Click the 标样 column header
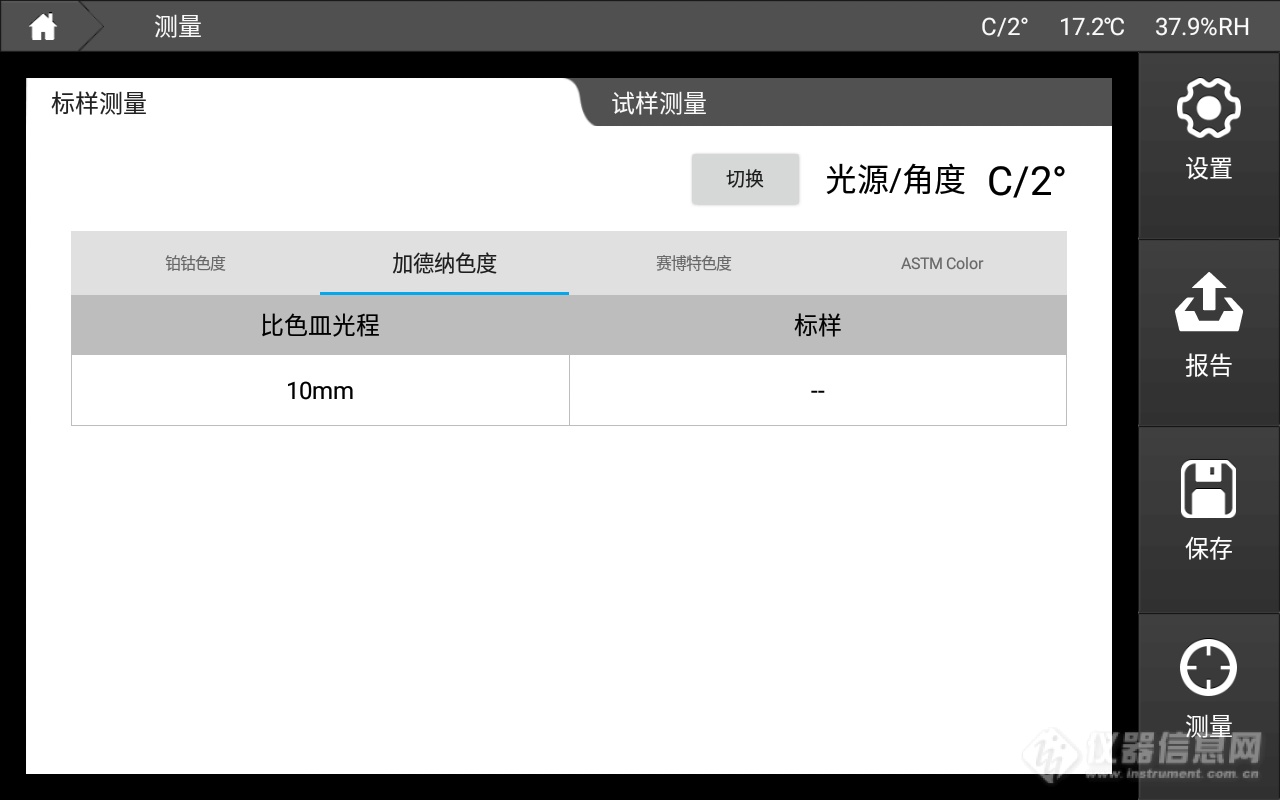Image resolution: width=1280 pixels, height=800 pixels. point(817,325)
